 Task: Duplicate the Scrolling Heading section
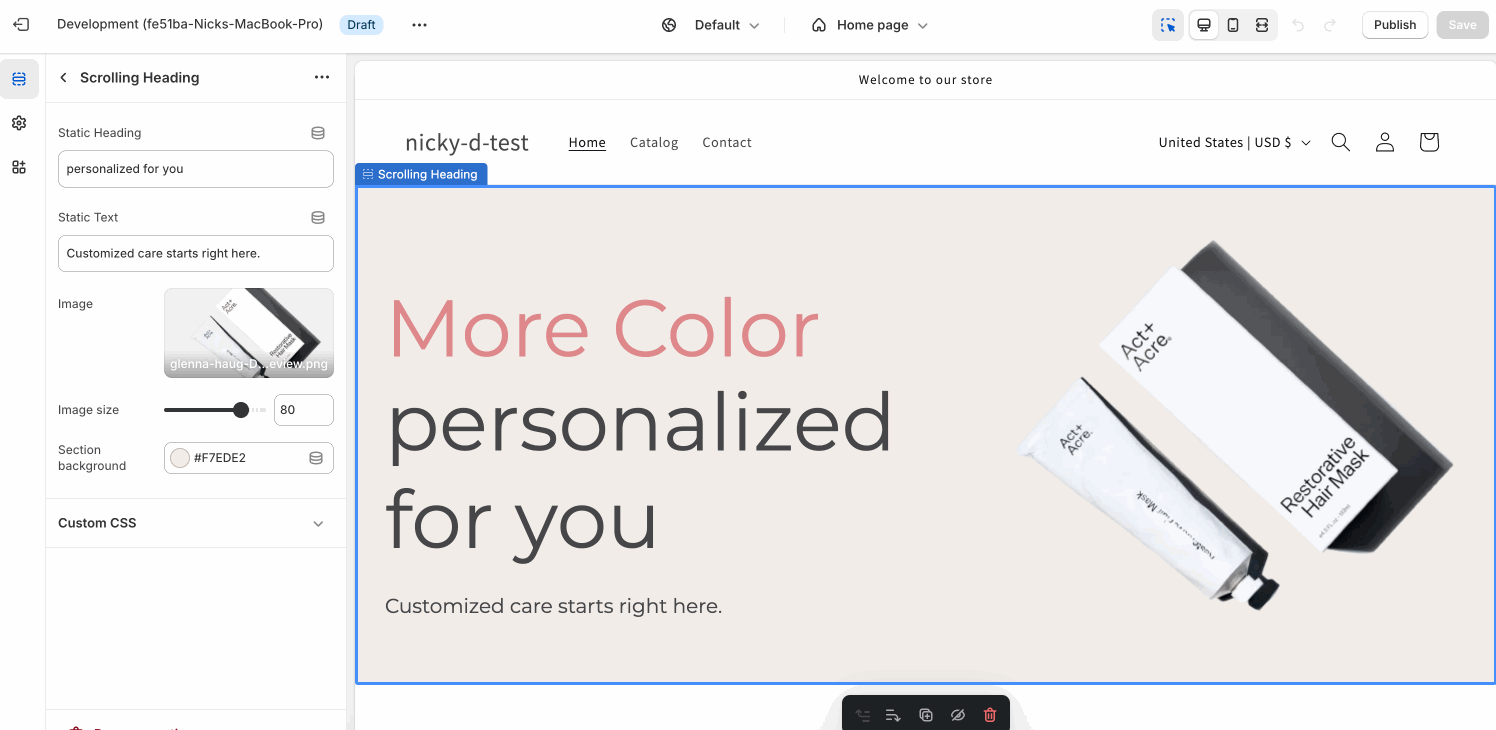tap(926, 715)
